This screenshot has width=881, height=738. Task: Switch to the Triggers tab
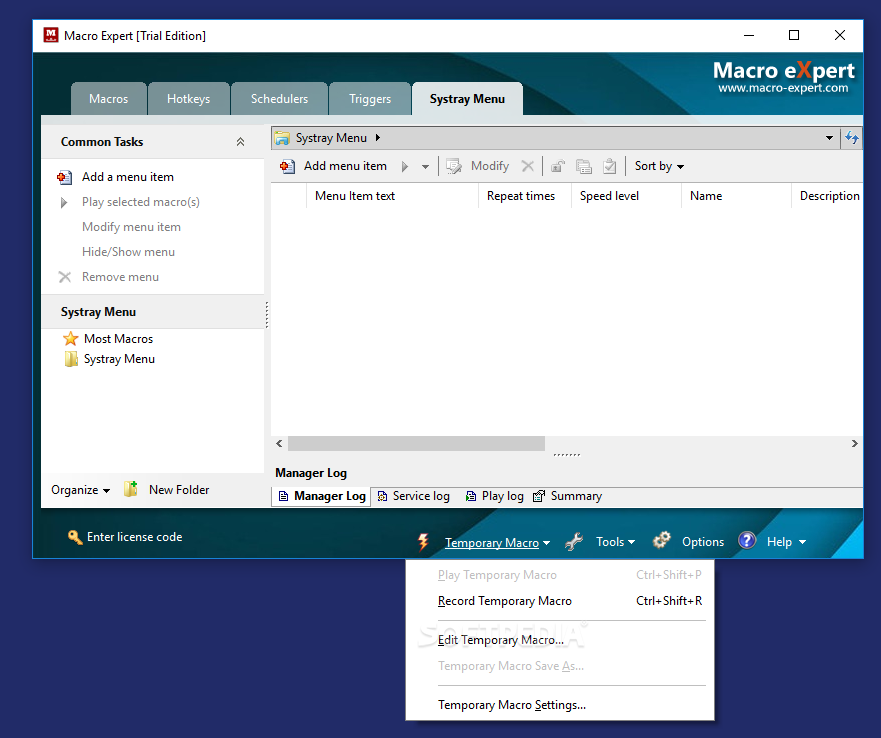coord(370,99)
